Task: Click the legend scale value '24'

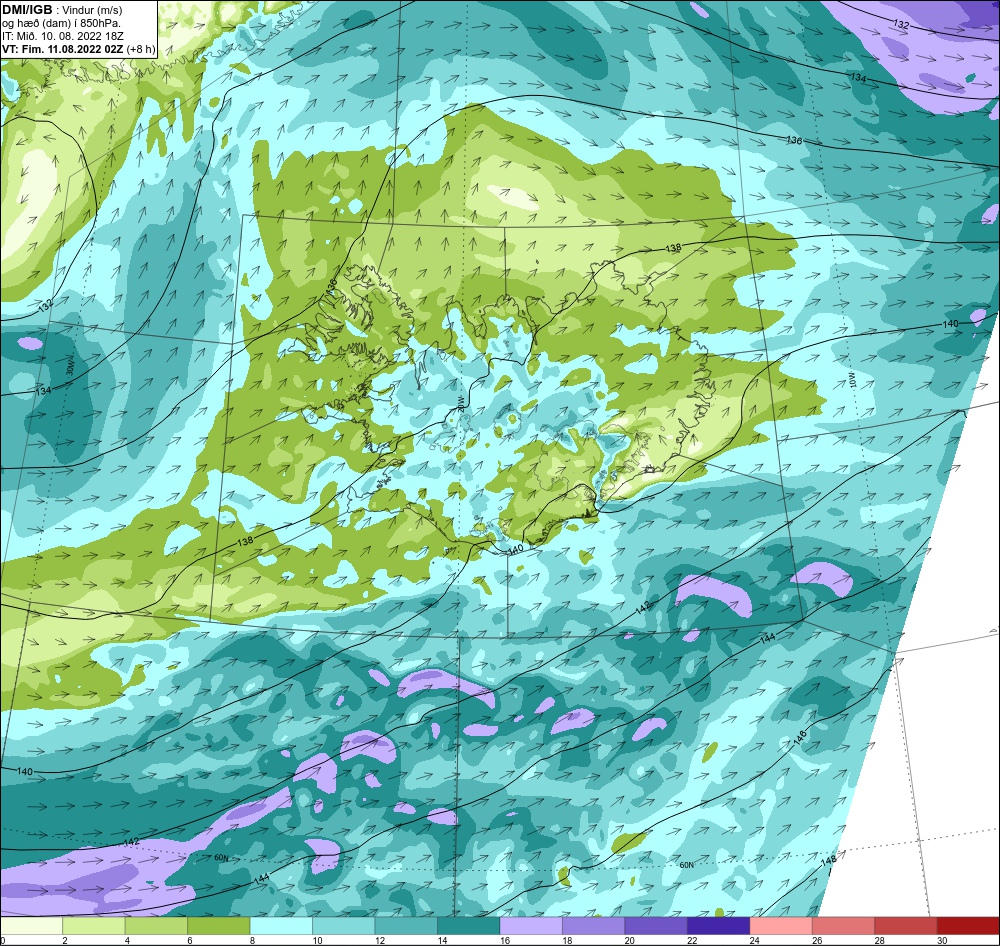Action: coord(756,940)
